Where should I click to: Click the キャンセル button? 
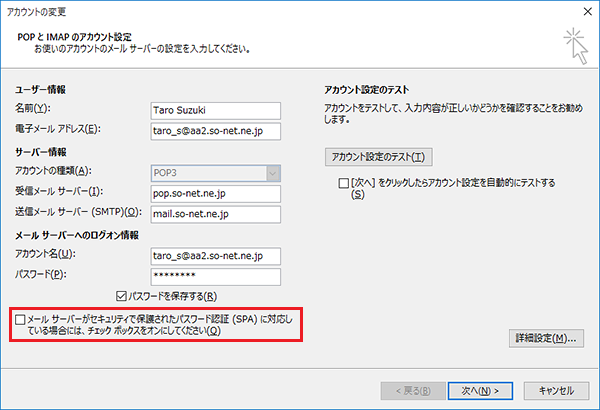point(555,390)
